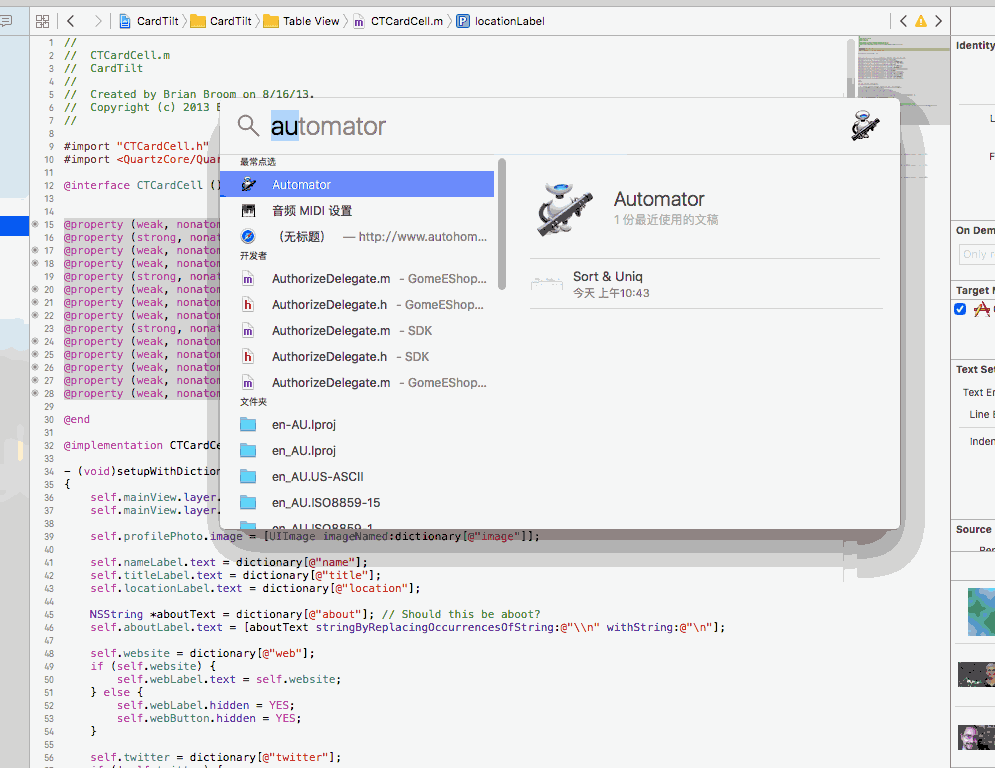Click line 45 aboutText declaration
The image size is (995, 768).
pyautogui.click(x=315, y=614)
